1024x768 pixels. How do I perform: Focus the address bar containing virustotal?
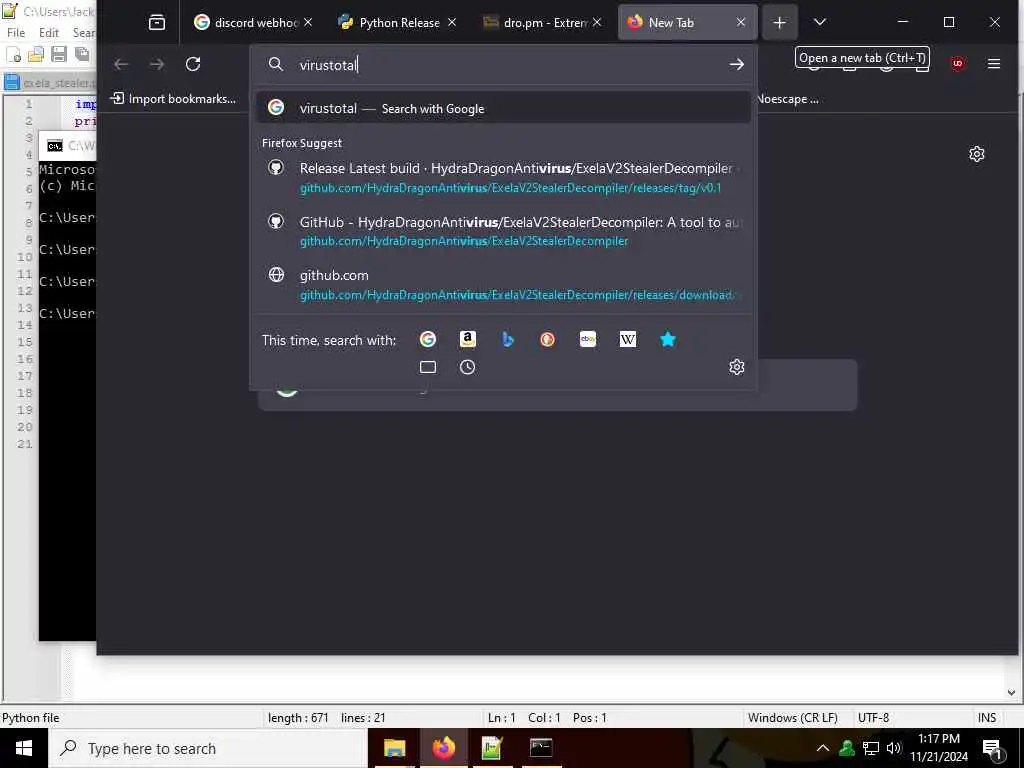pos(503,65)
